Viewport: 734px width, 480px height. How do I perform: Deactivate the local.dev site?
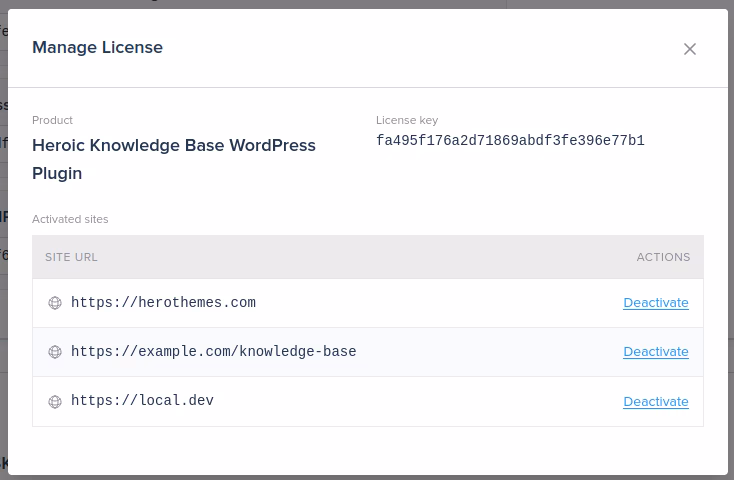tap(656, 402)
